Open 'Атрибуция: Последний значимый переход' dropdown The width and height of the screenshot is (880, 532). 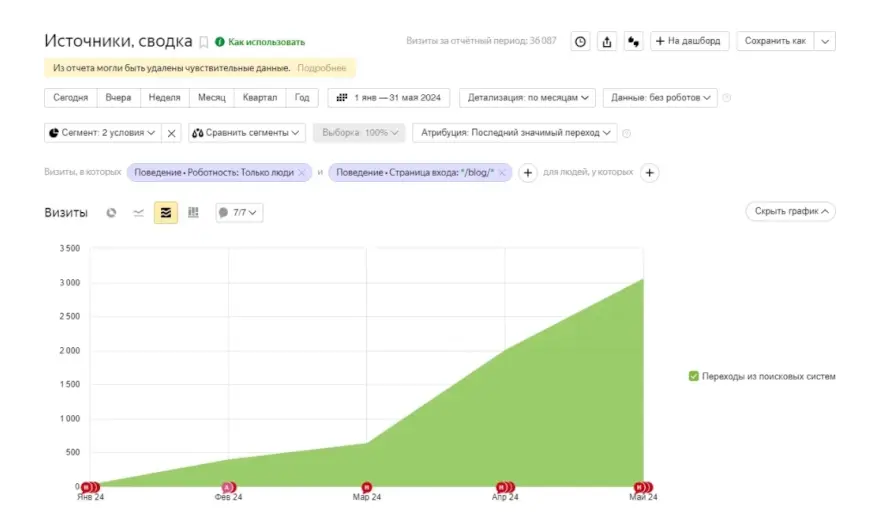point(515,132)
